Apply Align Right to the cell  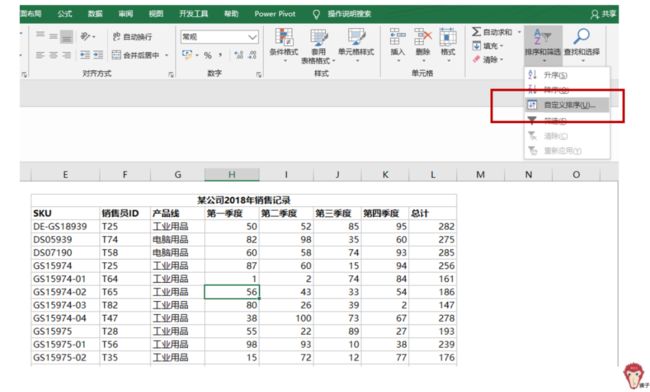tap(66, 55)
